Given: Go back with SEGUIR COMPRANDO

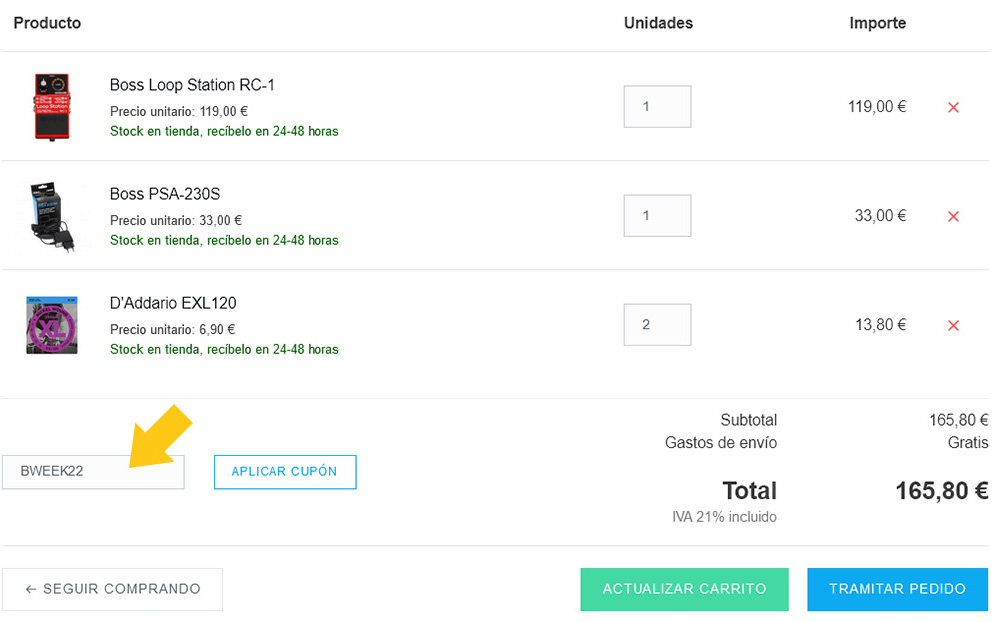Looking at the screenshot, I should pyautogui.click(x=112, y=589).
